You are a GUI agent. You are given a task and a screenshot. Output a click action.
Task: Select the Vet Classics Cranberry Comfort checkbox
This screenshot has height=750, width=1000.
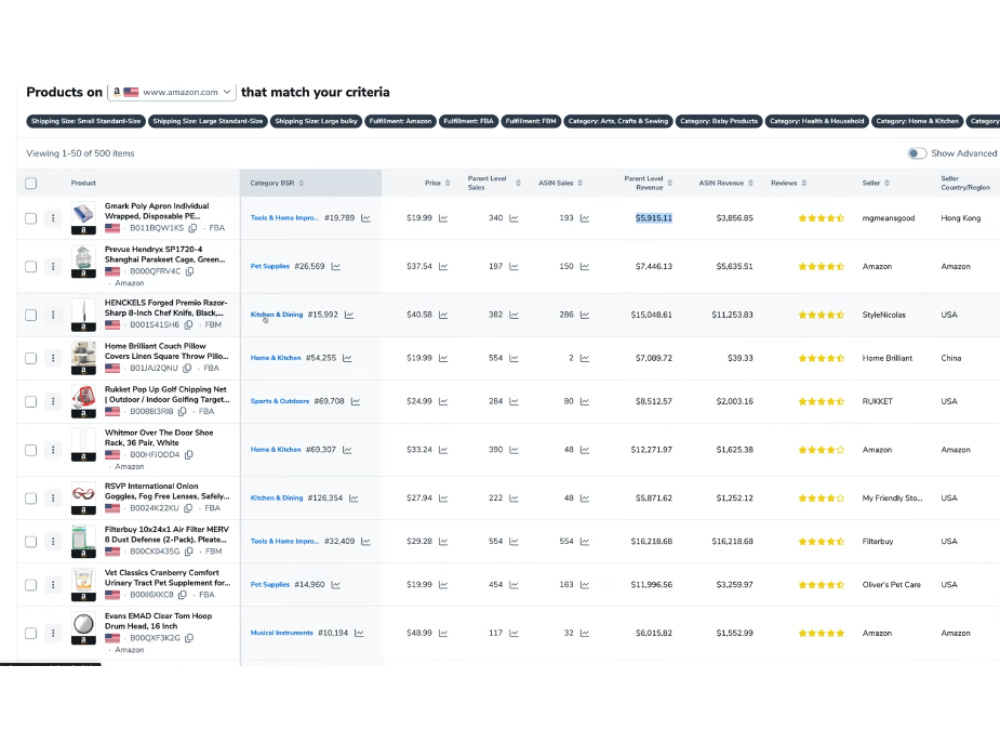[x=31, y=585]
